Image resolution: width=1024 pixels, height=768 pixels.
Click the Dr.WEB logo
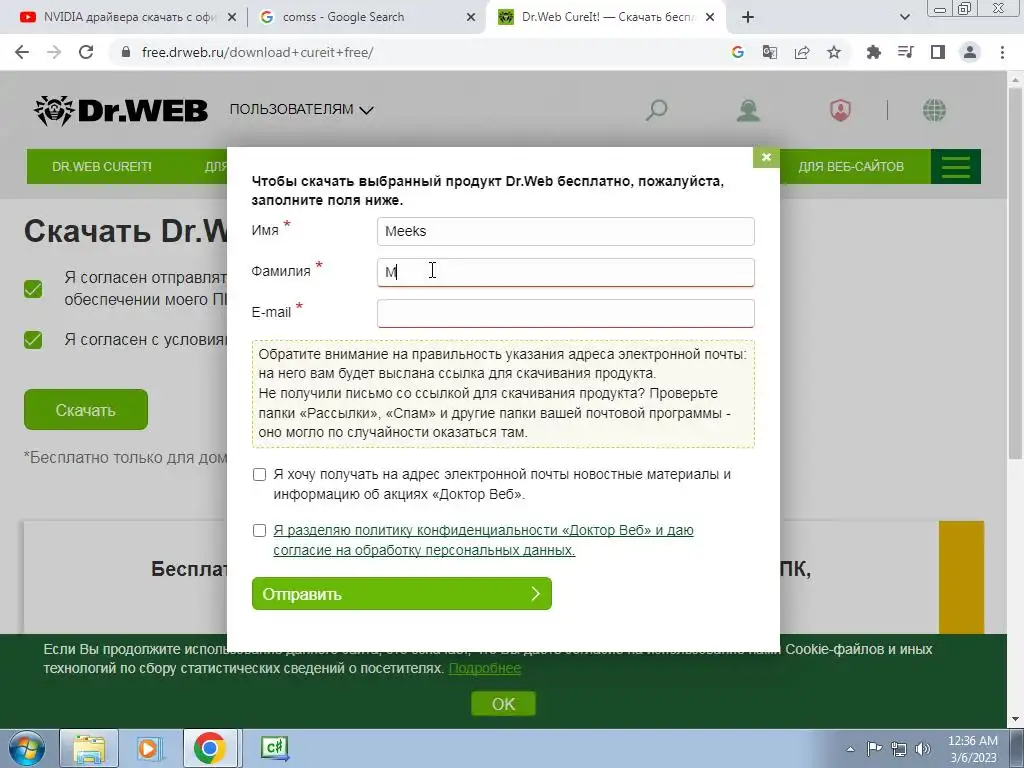121,110
